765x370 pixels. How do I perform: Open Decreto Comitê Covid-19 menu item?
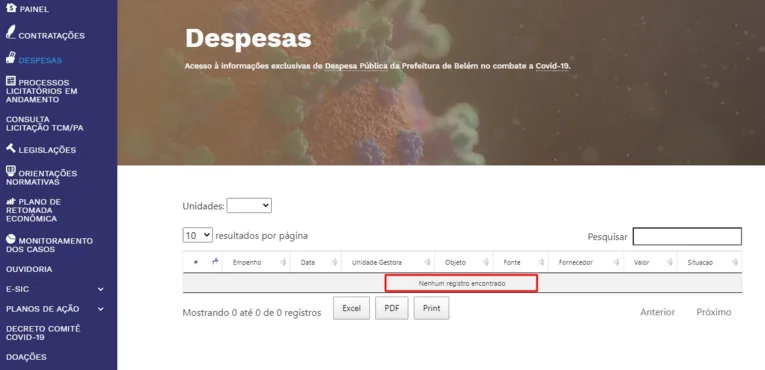pyautogui.click(x=43, y=333)
